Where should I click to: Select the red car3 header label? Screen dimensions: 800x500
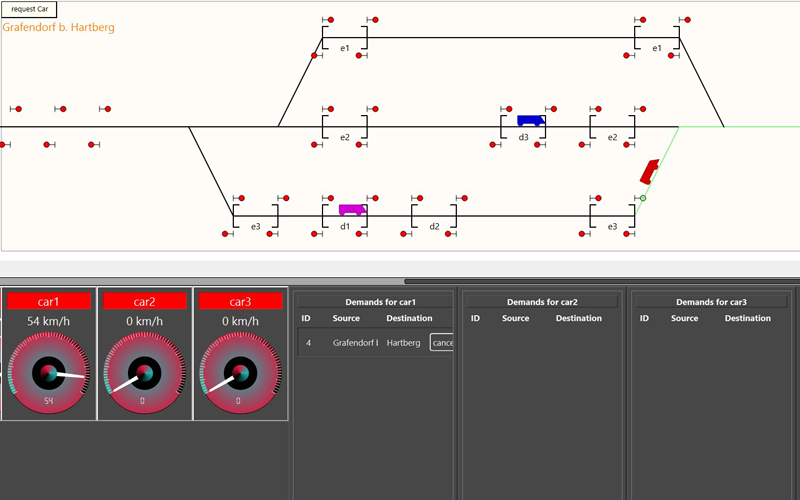240,301
